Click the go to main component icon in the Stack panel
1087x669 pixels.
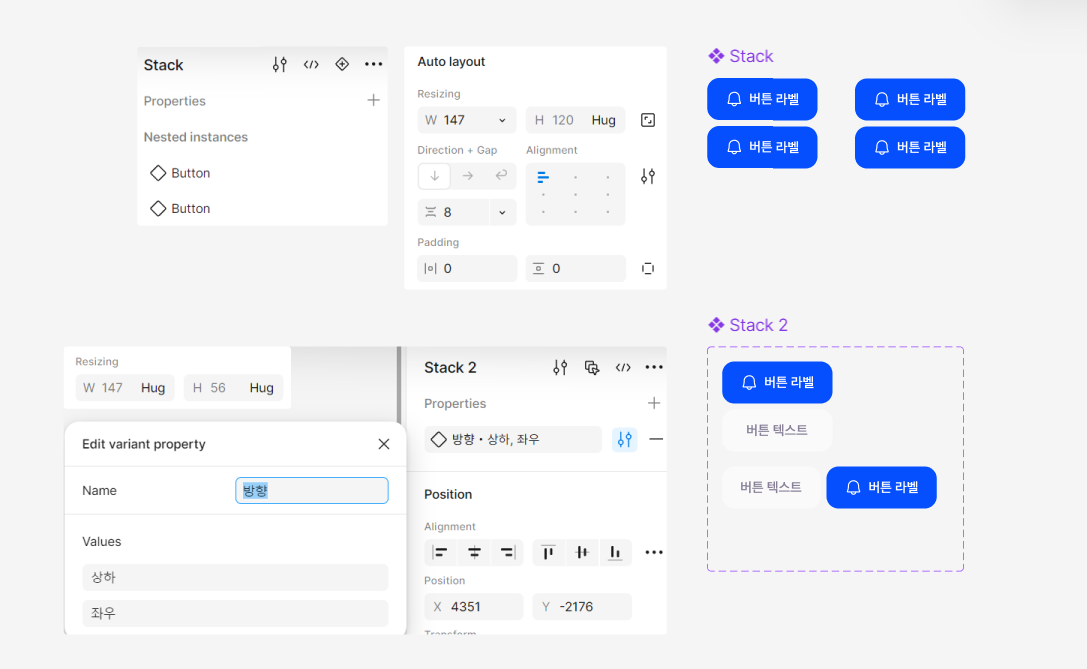[342, 64]
